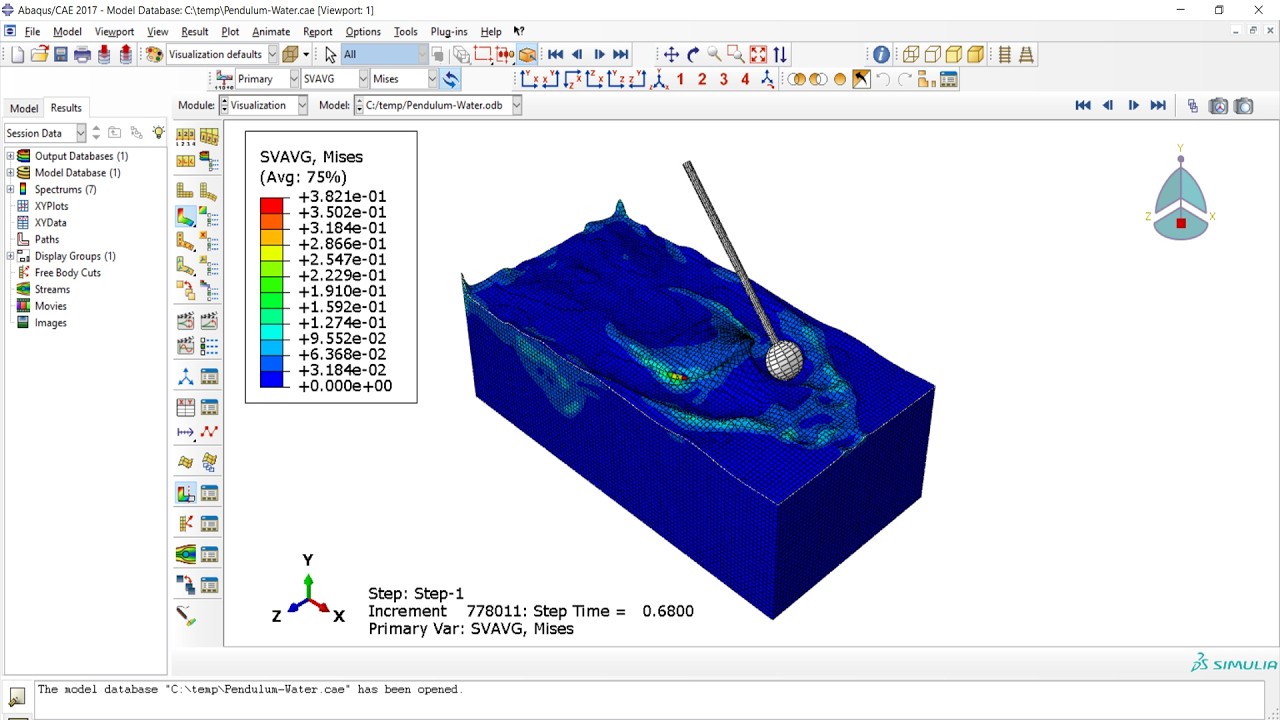This screenshot has width=1280, height=720.
Task: Capture viewport with the camera icon
Action: tap(1243, 106)
